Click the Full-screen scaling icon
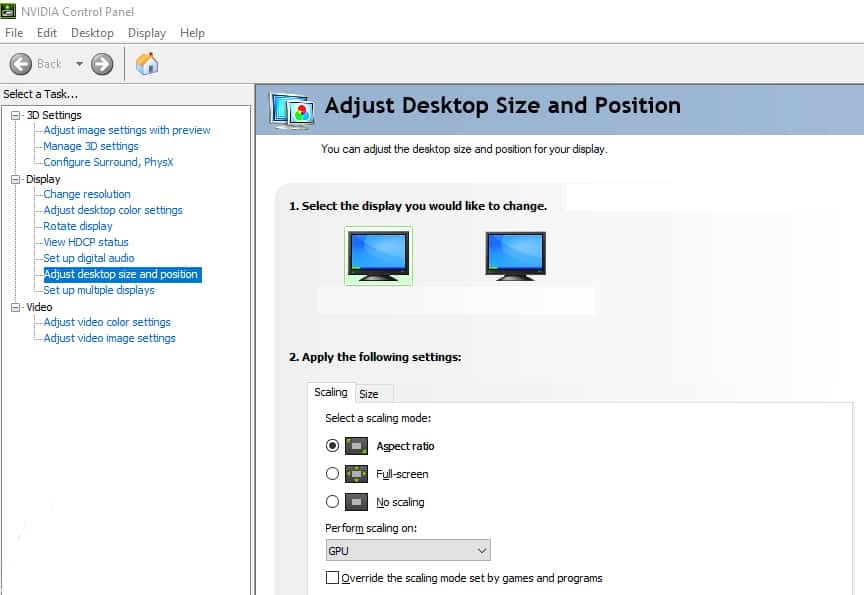The image size is (864, 595). click(356, 474)
